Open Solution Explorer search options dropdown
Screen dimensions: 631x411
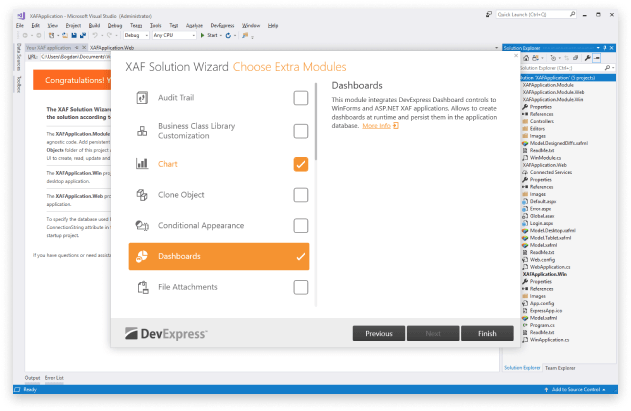(613, 68)
